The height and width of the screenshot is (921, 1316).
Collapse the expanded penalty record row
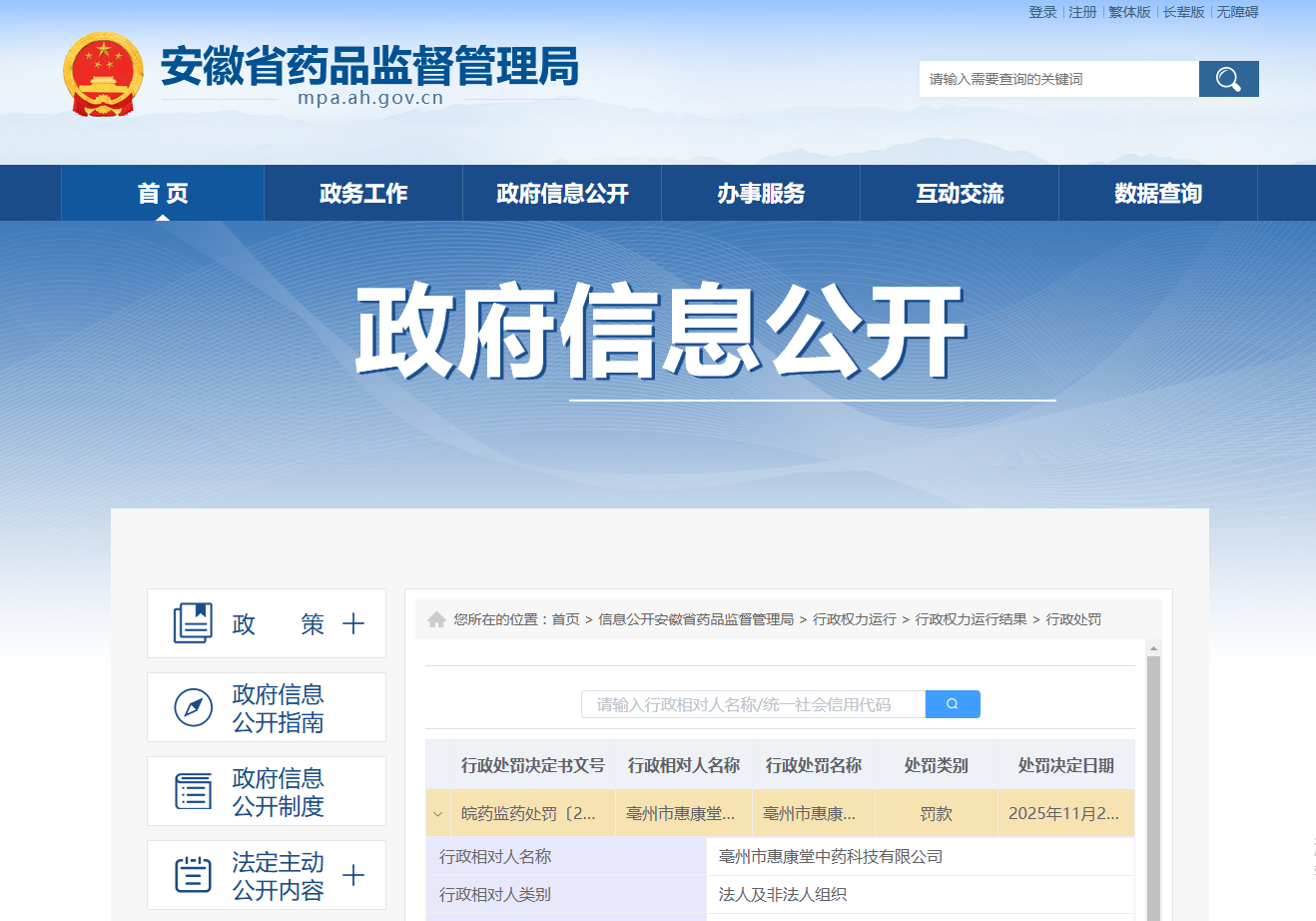[437, 814]
